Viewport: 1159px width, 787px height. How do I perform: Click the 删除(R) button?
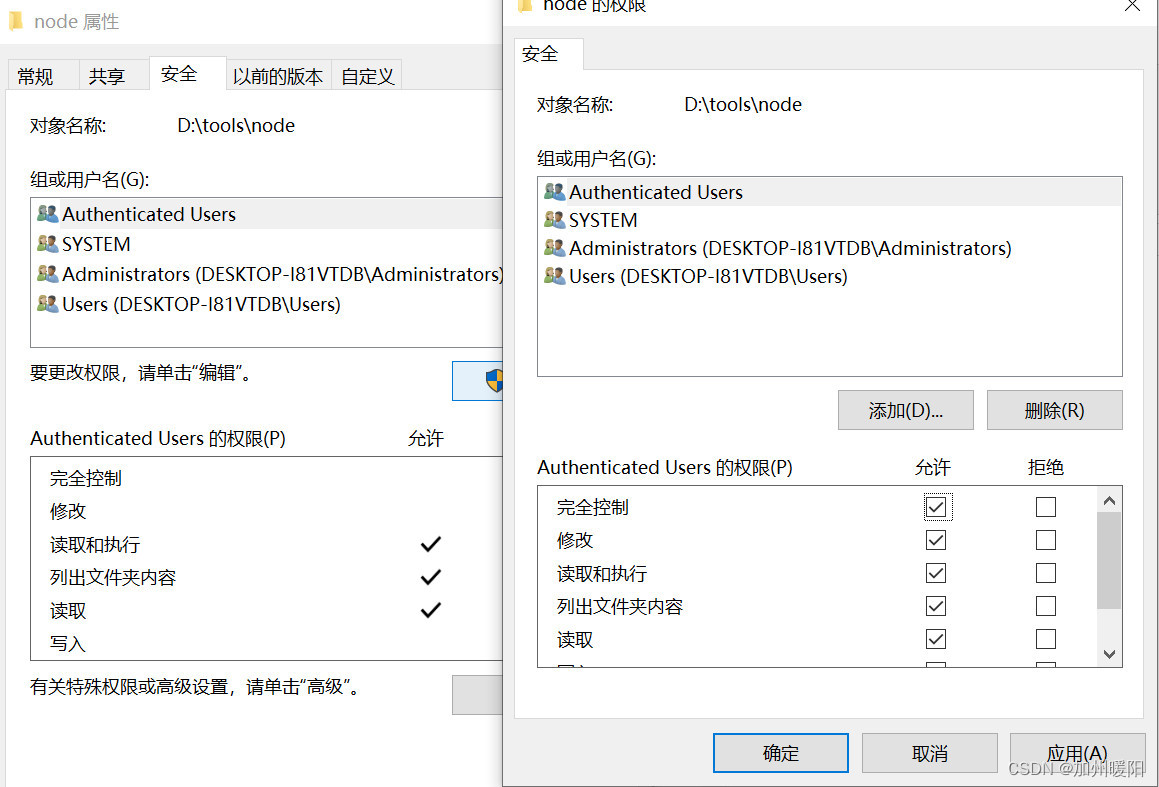pyautogui.click(x=1054, y=409)
